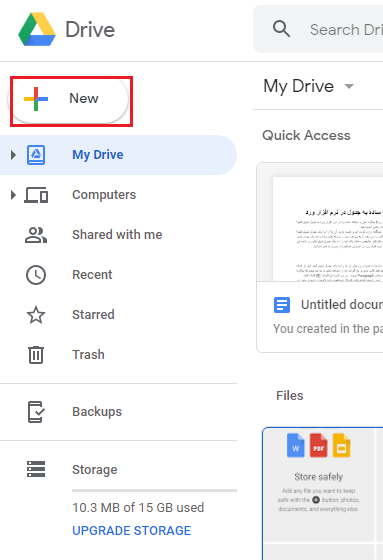Focus the Search Drive field

pos(318,29)
